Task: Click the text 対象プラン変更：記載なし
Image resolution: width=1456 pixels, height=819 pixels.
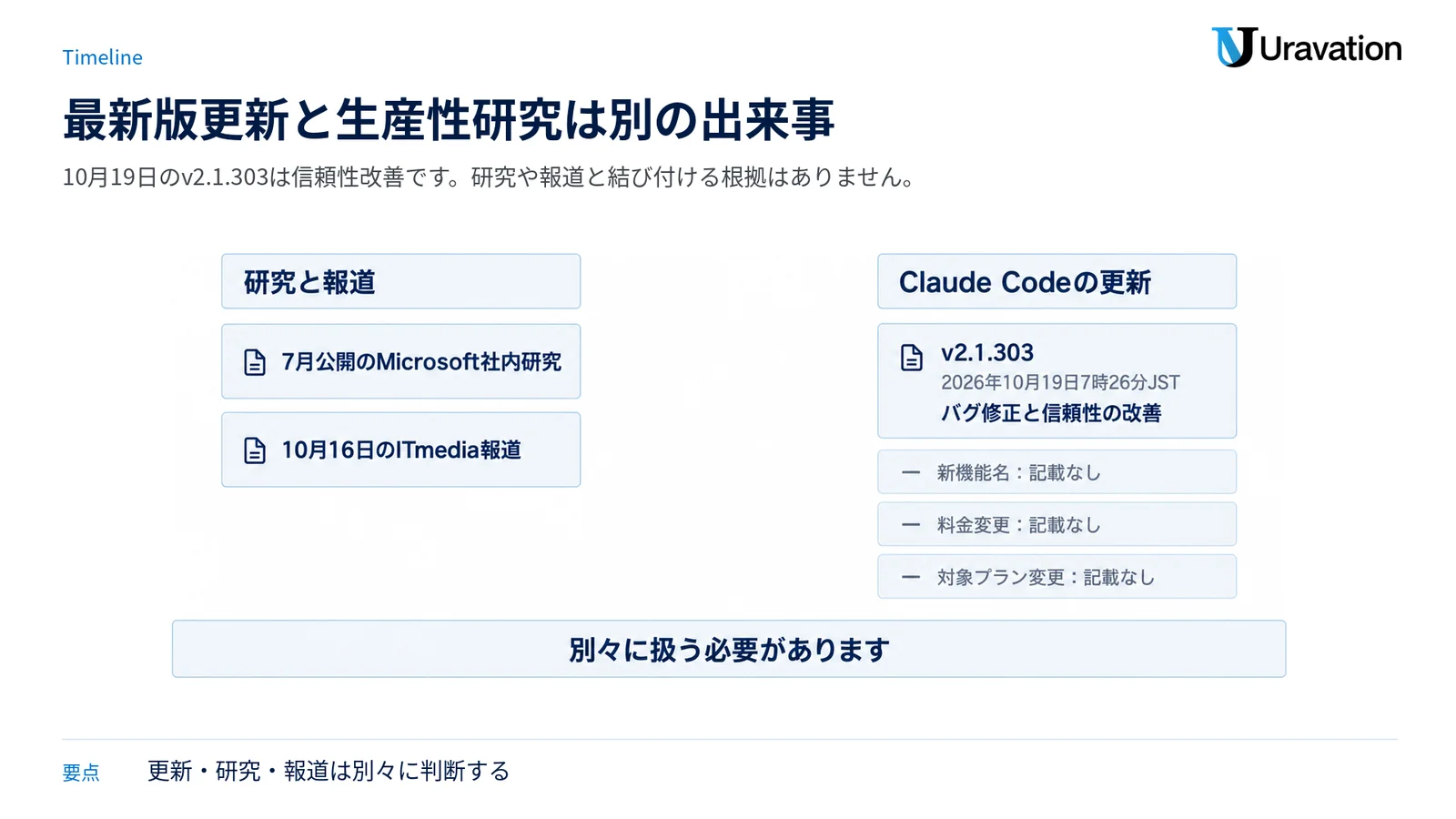Action: pyautogui.click(x=1046, y=577)
